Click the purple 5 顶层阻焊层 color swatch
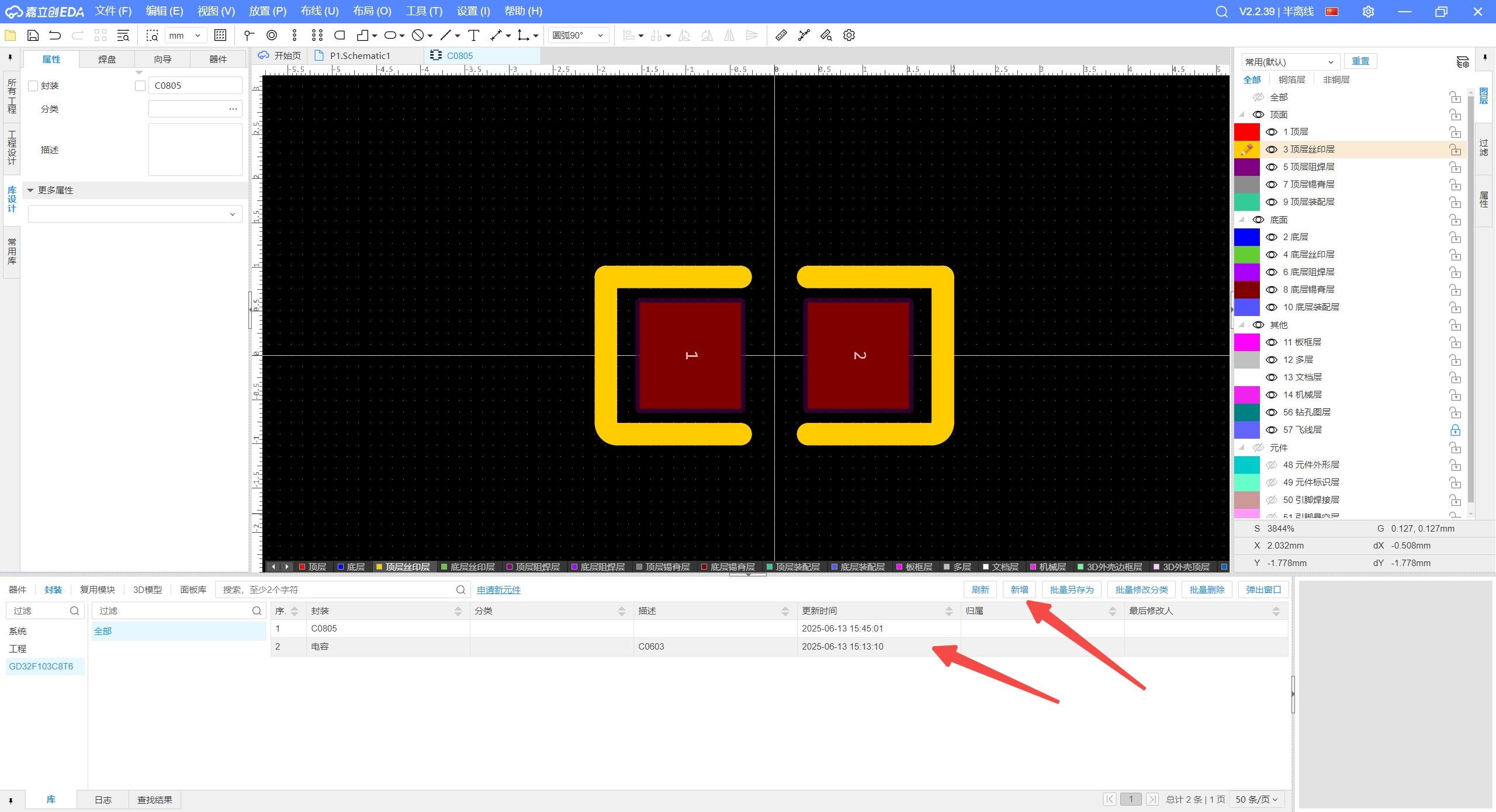1496x812 pixels. [x=1246, y=167]
